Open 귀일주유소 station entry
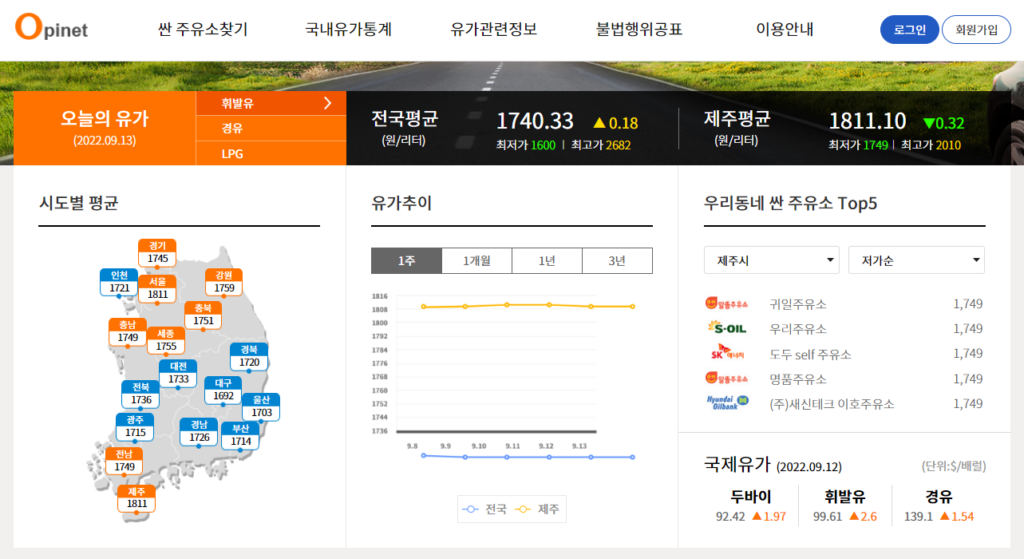Image resolution: width=1024 pixels, height=559 pixels. (798, 304)
